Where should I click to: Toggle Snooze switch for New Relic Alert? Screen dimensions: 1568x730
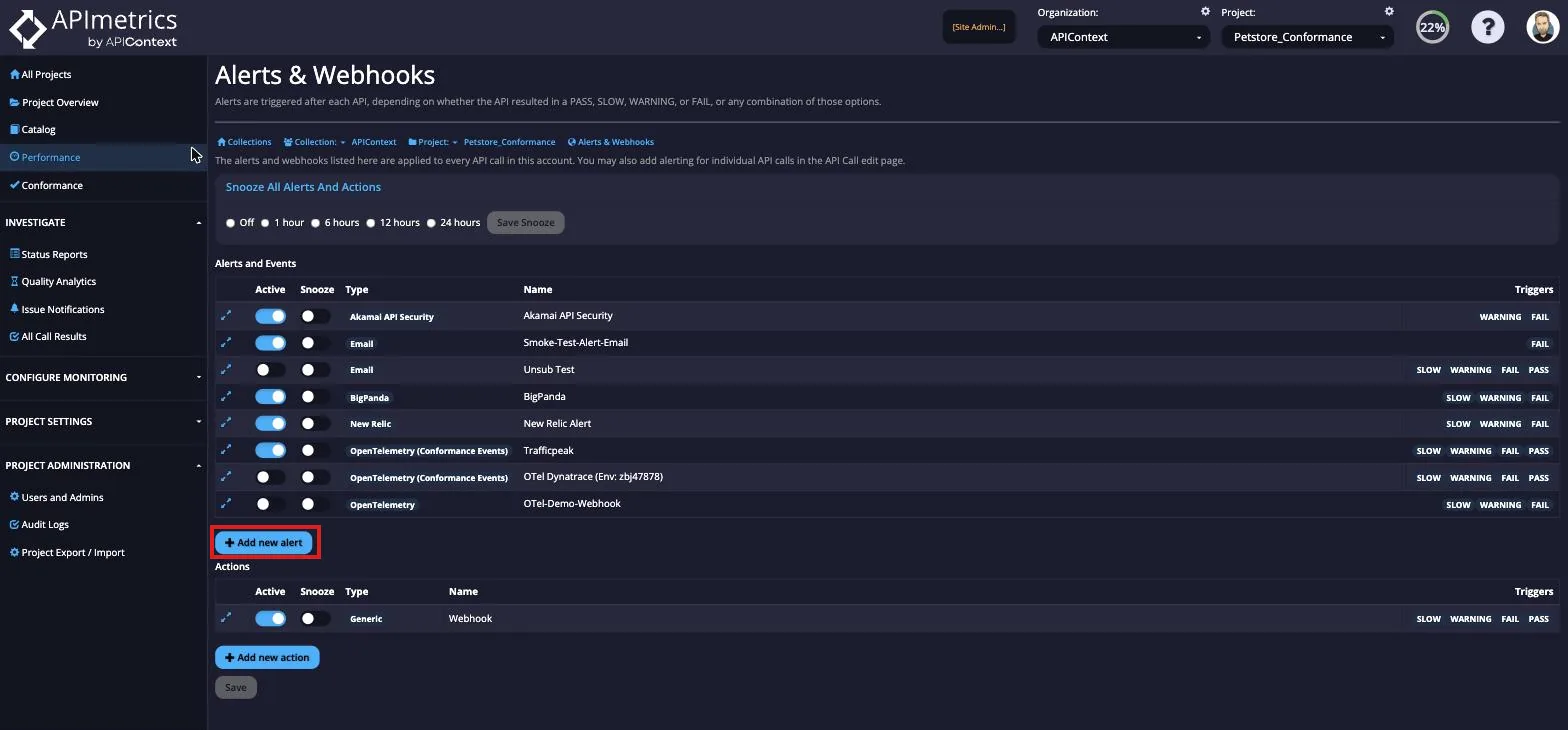pyautogui.click(x=315, y=424)
